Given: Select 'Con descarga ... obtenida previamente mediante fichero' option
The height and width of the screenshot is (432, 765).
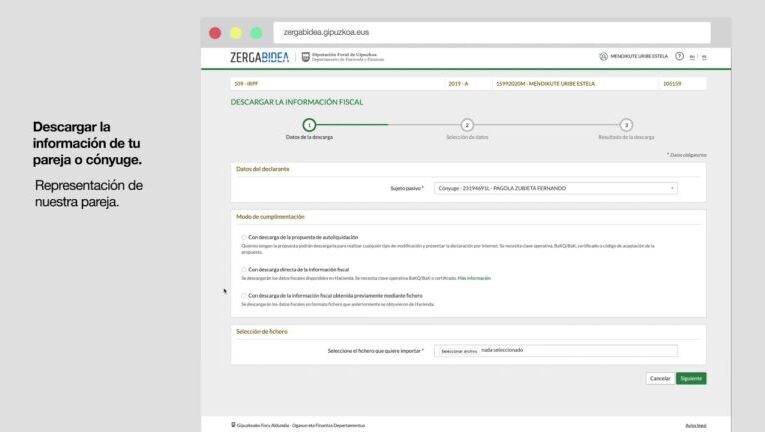Looking at the screenshot, I should (244, 296).
